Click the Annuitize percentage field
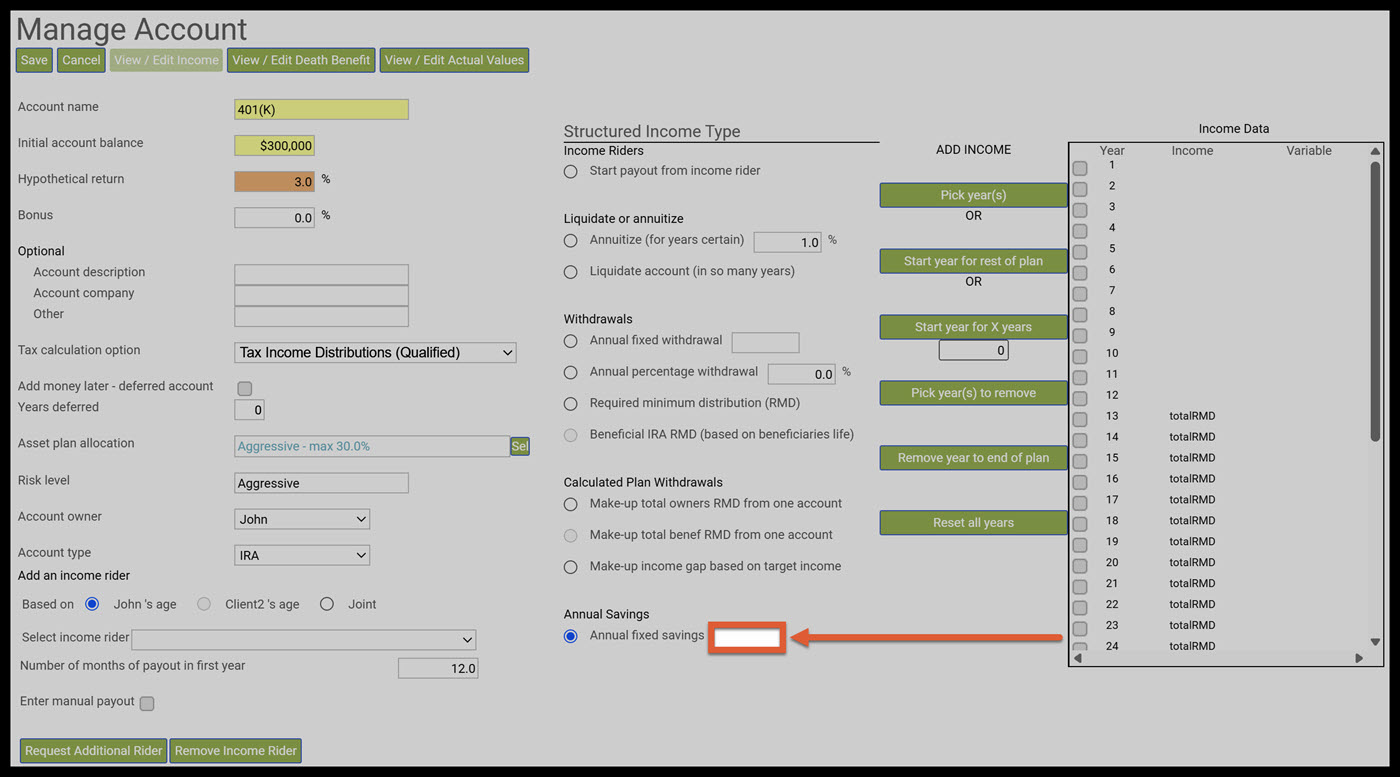Screen dimensions: 1400x777 pos(788,242)
